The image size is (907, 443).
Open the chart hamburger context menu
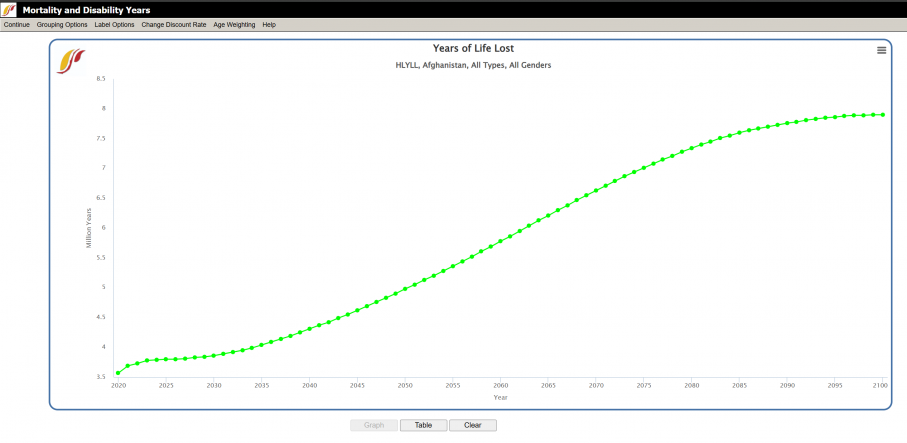pos(881,50)
